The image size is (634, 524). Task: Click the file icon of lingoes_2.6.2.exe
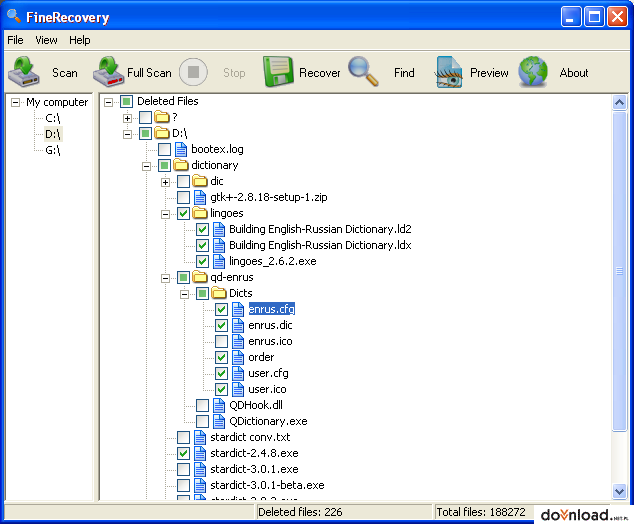219,261
